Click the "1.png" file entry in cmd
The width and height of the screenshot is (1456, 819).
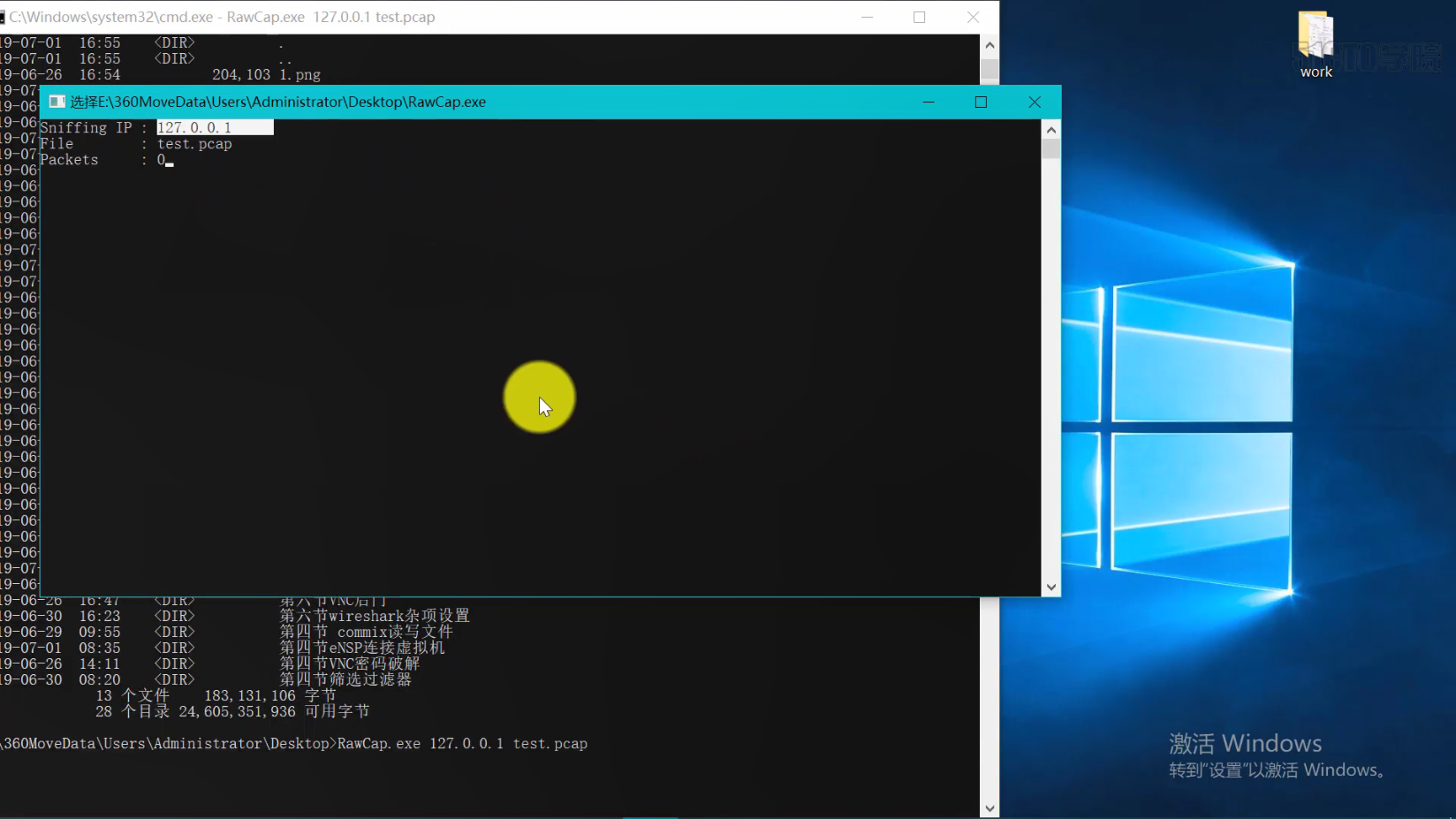pos(300,75)
